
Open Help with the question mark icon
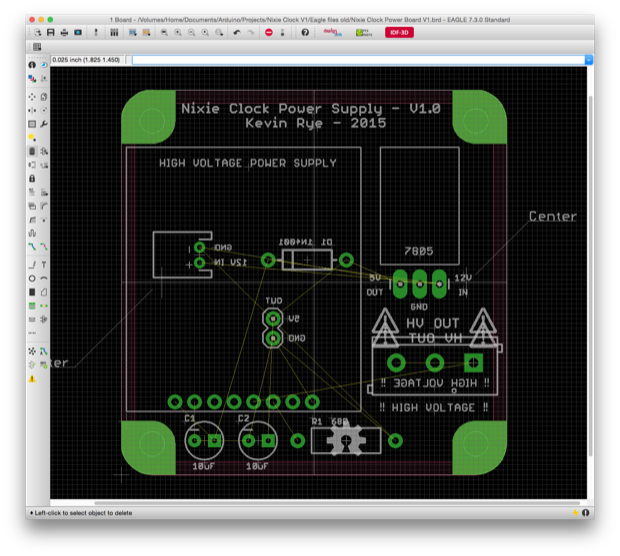pos(305,32)
